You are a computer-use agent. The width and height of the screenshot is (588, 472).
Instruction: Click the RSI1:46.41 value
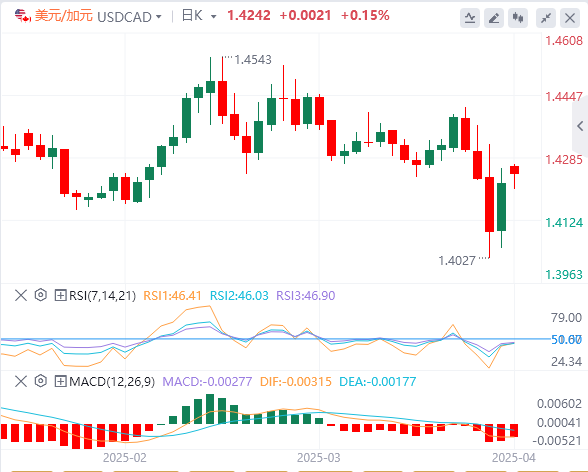(172, 296)
